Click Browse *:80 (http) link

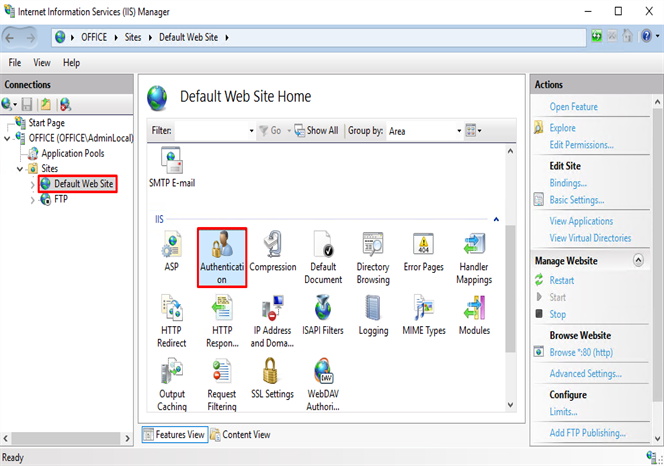pyautogui.click(x=581, y=352)
